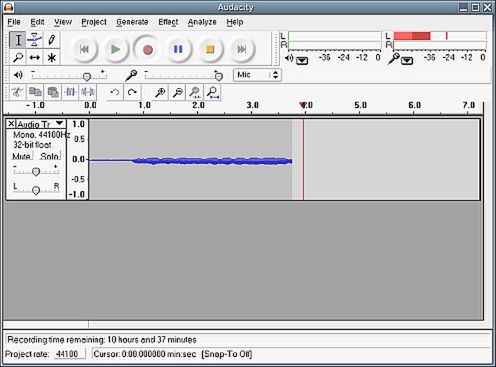Click the track vertical scale ruler
The width and height of the screenshot is (496, 367).
78,159
